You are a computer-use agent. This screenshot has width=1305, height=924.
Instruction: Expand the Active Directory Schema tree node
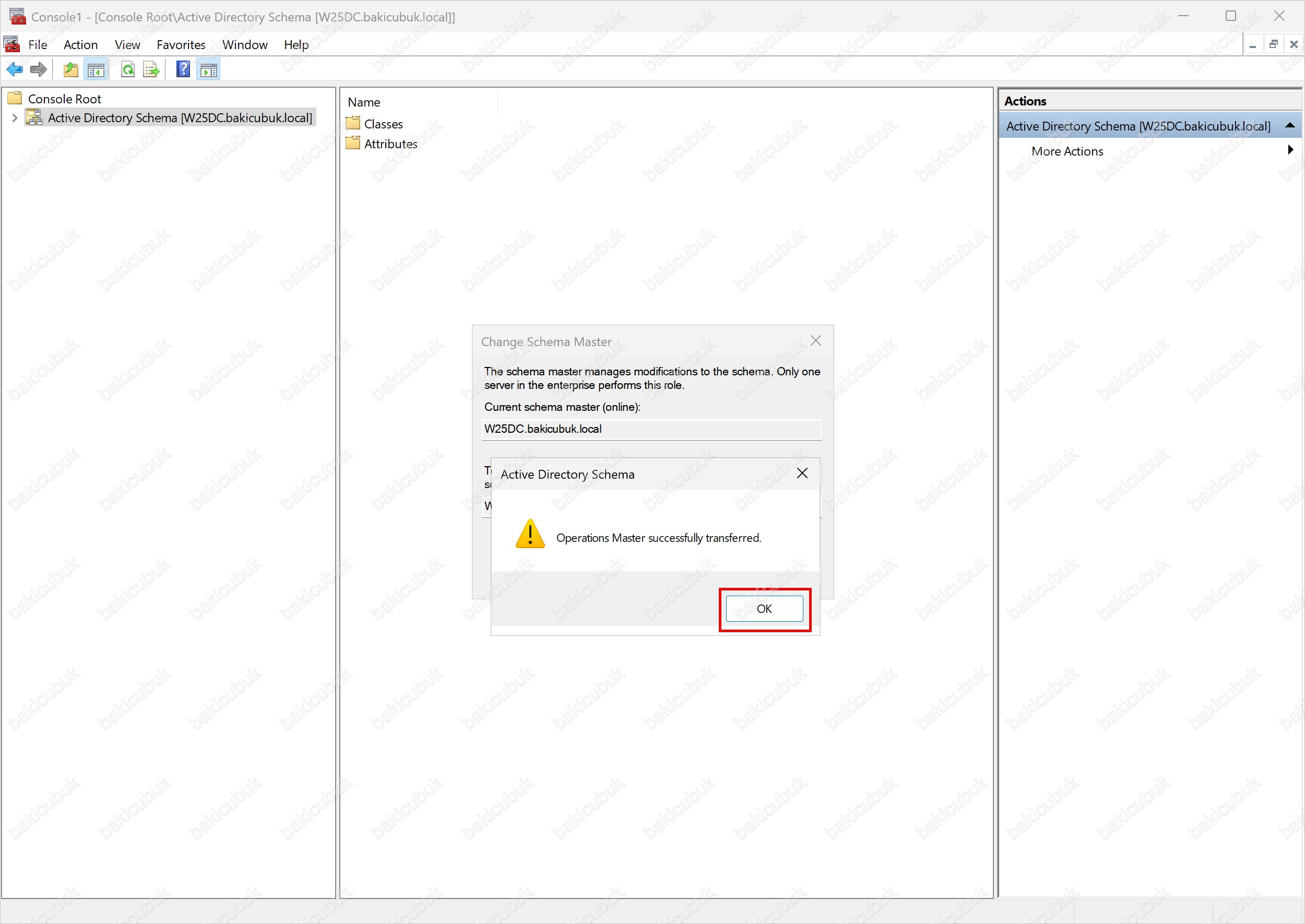pyautogui.click(x=15, y=118)
